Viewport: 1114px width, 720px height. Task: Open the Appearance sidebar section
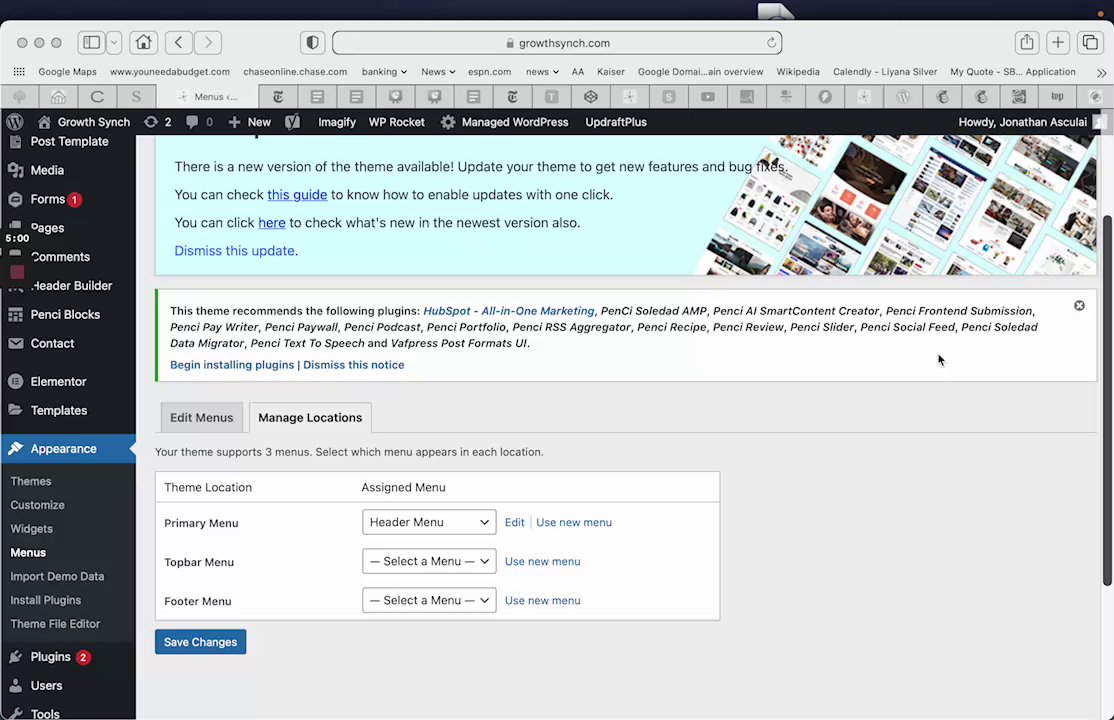67,448
